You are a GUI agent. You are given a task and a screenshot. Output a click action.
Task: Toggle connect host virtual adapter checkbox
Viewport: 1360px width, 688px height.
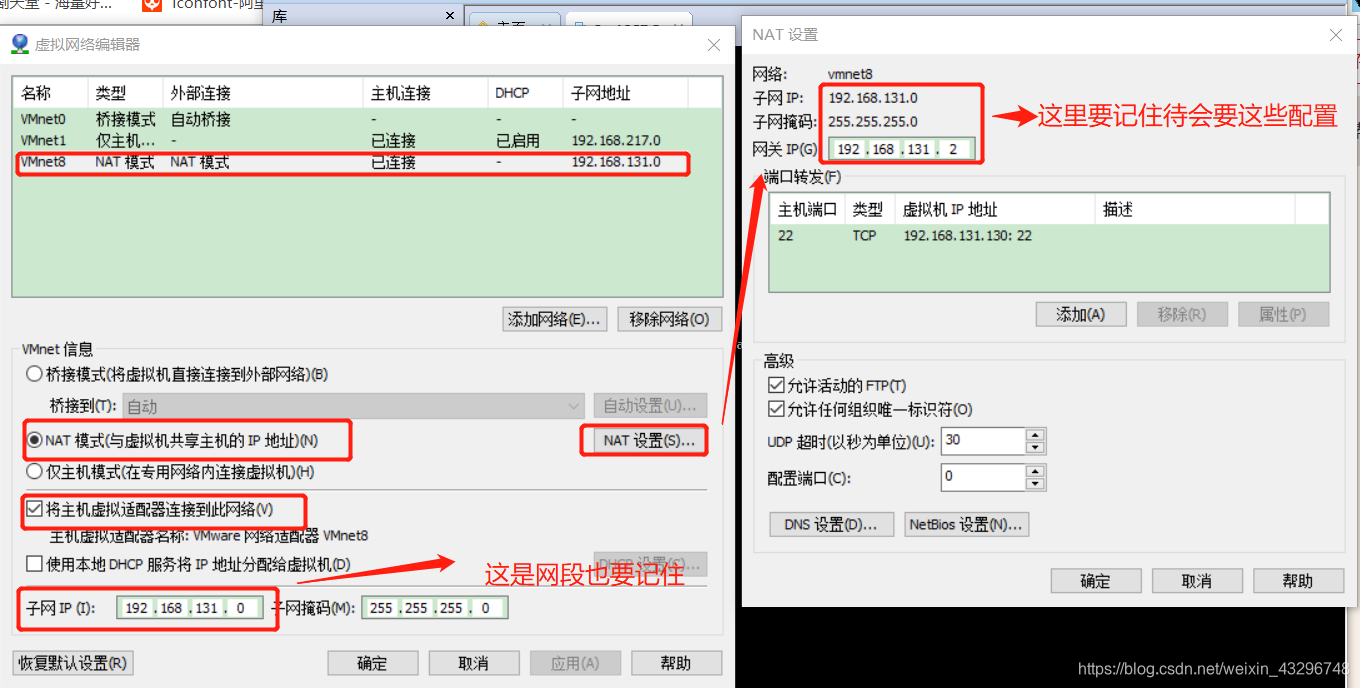35,510
